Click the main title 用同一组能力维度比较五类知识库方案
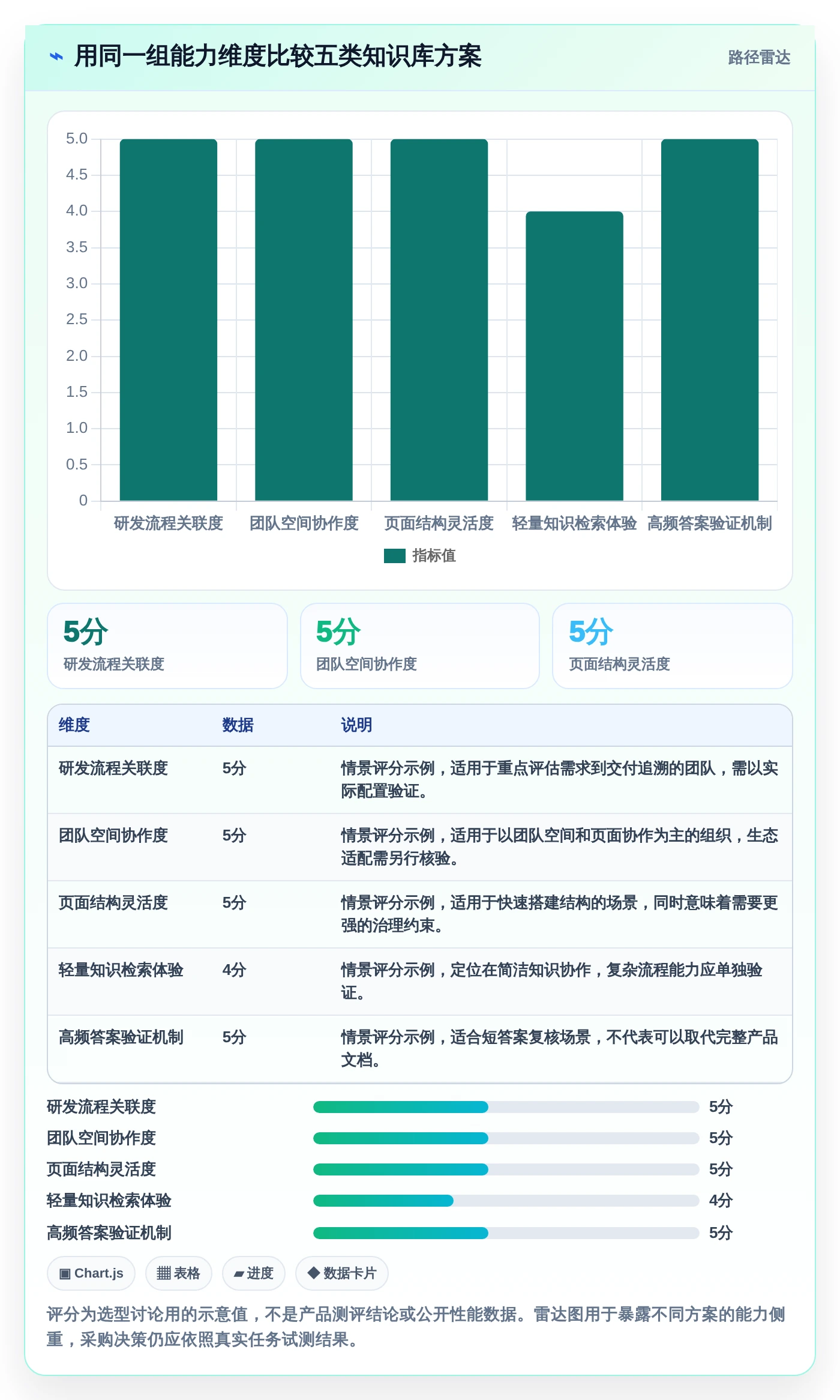The width and height of the screenshot is (840, 1400). click(x=278, y=57)
